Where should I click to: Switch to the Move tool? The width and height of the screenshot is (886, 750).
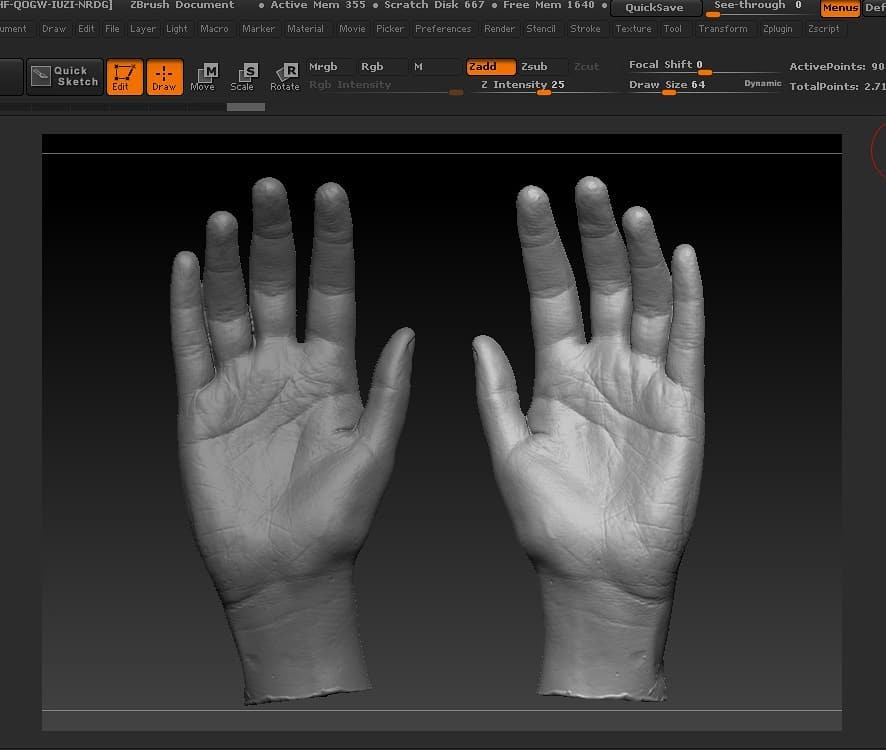pyautogui.click(x=203, y=77)
